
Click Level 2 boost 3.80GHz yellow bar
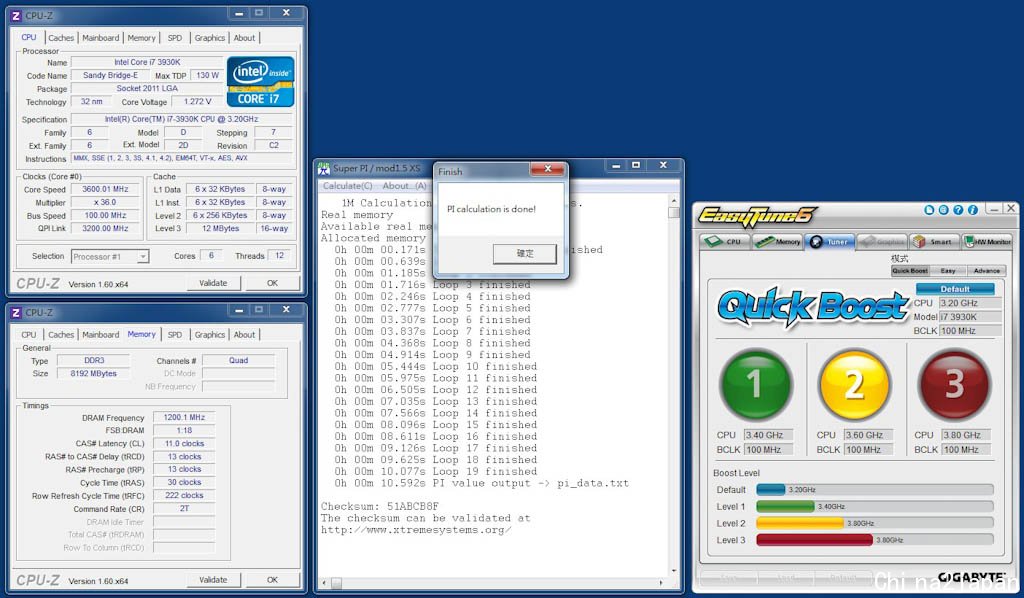point(874,524)
